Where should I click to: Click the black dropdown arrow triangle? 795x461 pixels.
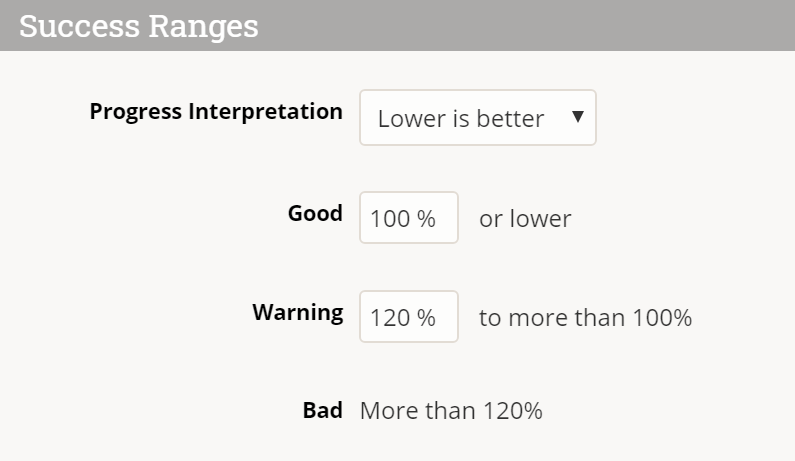pos(577,117)
